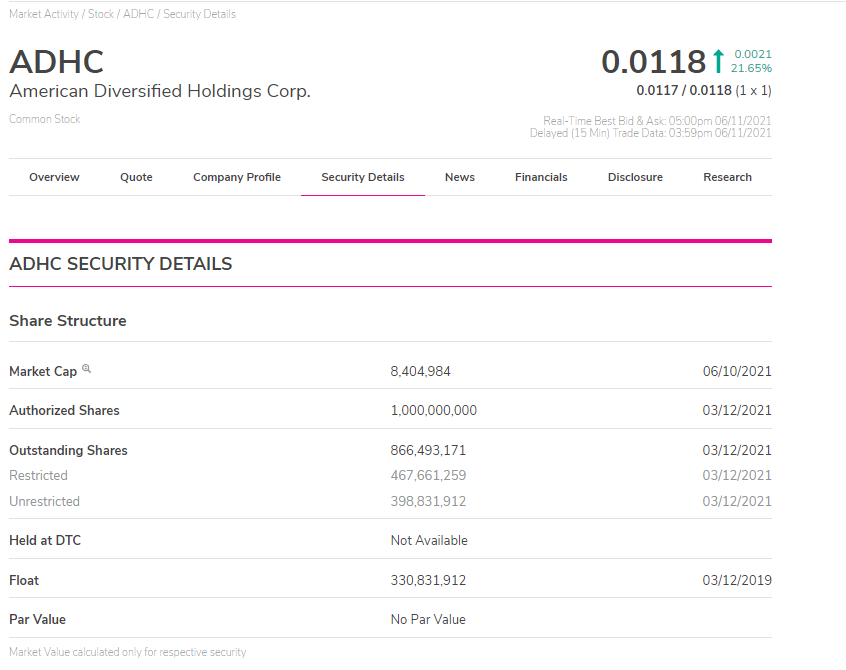The width and height of the screenshot is (846, 670).
Task: Click the ADHC breadcrumb link
Action: (138, 14)
